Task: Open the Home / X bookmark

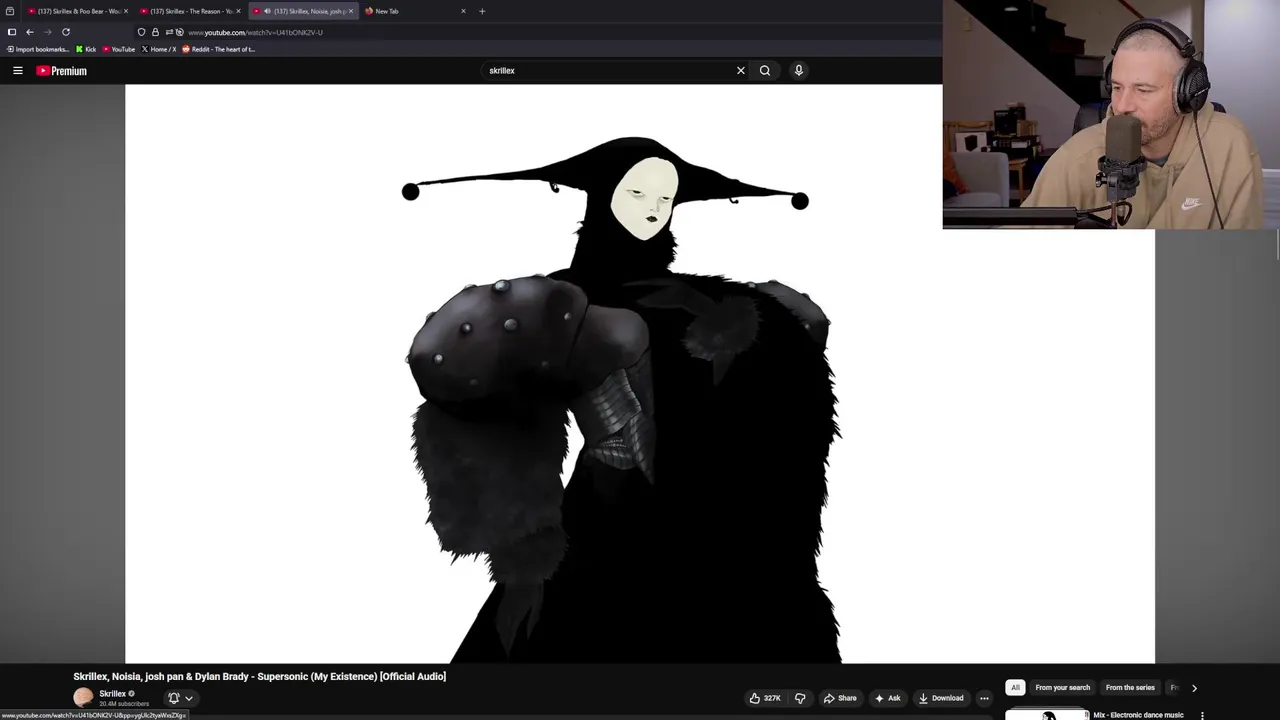Action: (159, 49)
